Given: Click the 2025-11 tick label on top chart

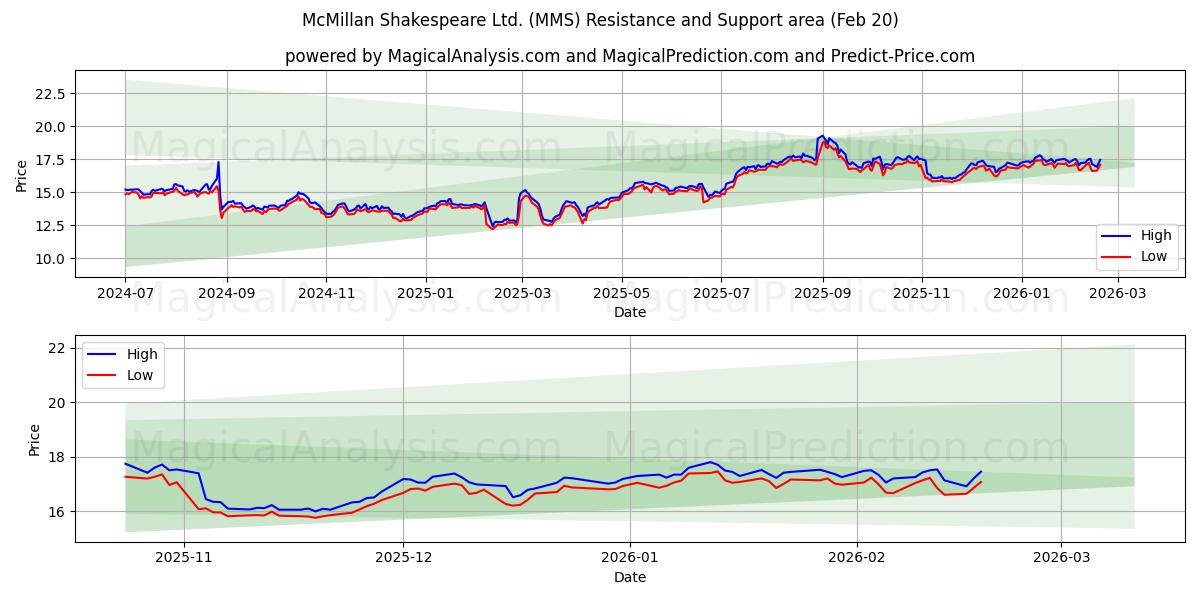Looking at the screenshot, I should pos(922,294).
